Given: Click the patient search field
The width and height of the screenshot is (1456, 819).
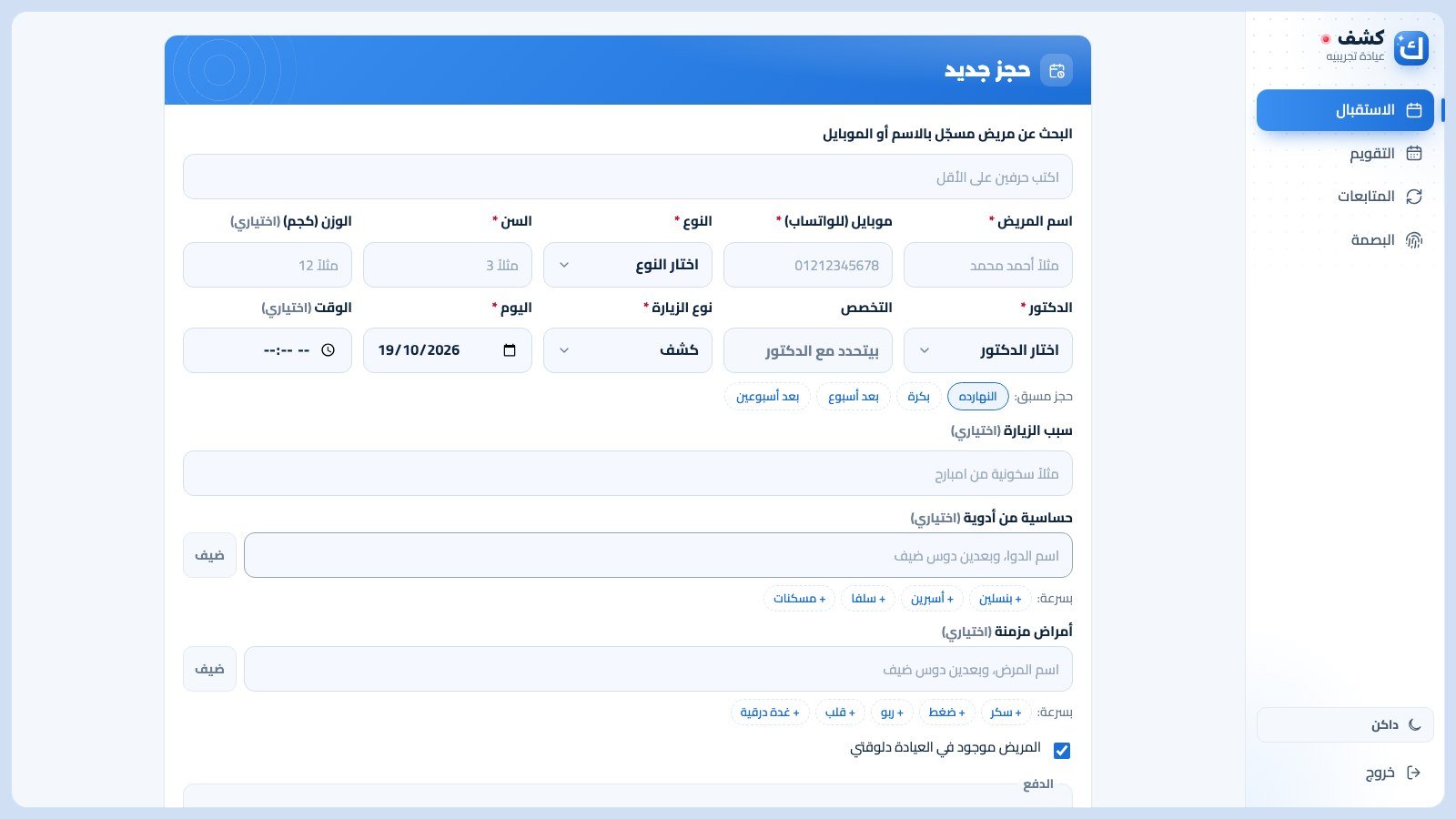Looking at the screenshot, I should [x=628, y=177].
